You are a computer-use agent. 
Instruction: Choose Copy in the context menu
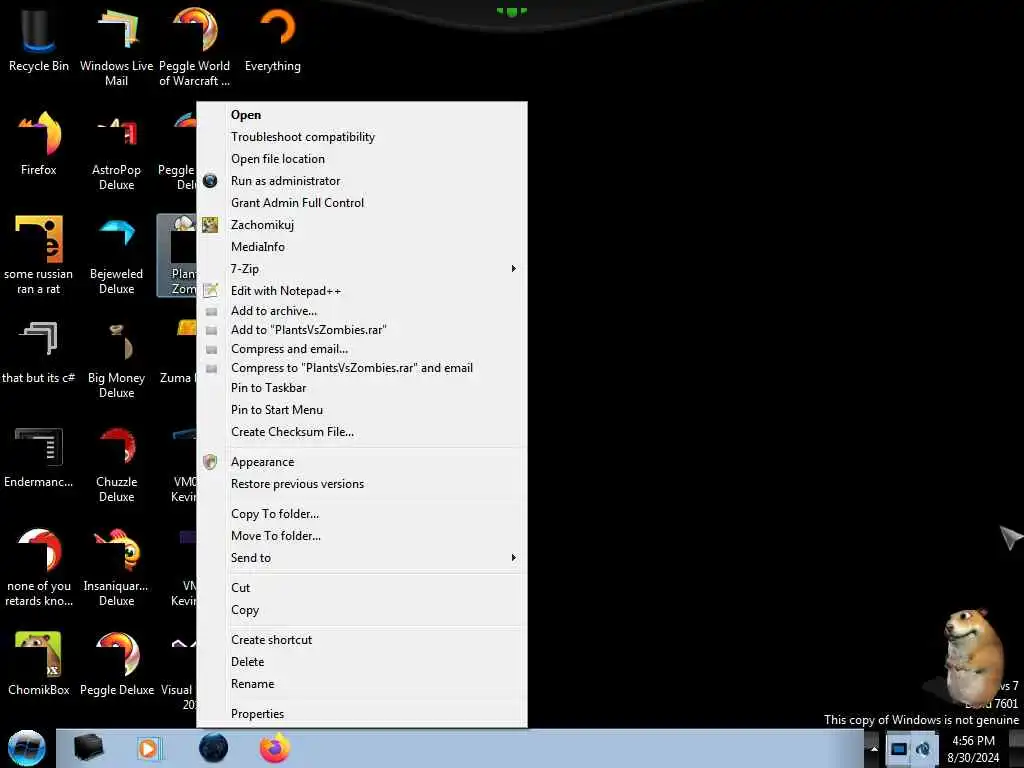pyautogui.click(x=362, y=610)
